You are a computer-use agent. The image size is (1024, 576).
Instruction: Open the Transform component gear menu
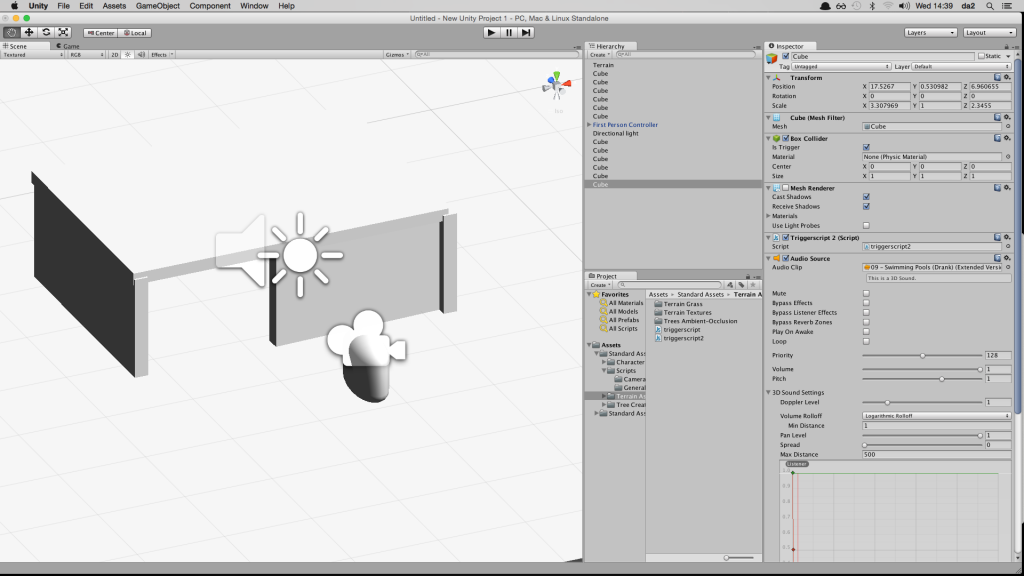coord(1008,77)
